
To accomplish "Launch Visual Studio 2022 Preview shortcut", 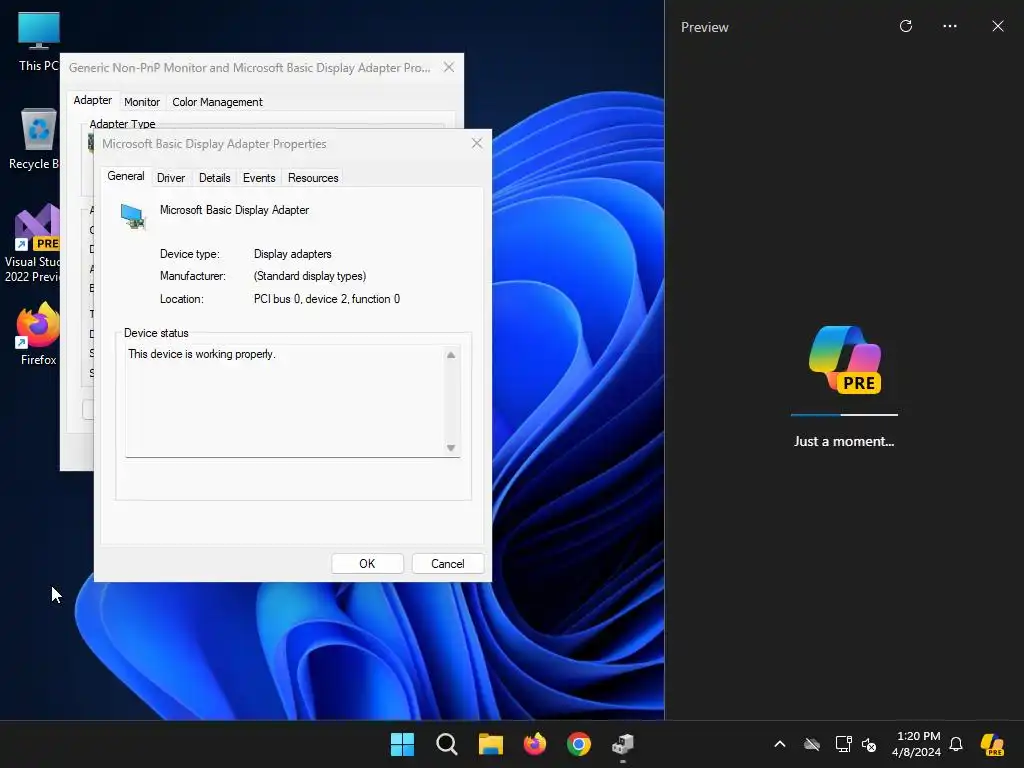I will tap(33, 242).
